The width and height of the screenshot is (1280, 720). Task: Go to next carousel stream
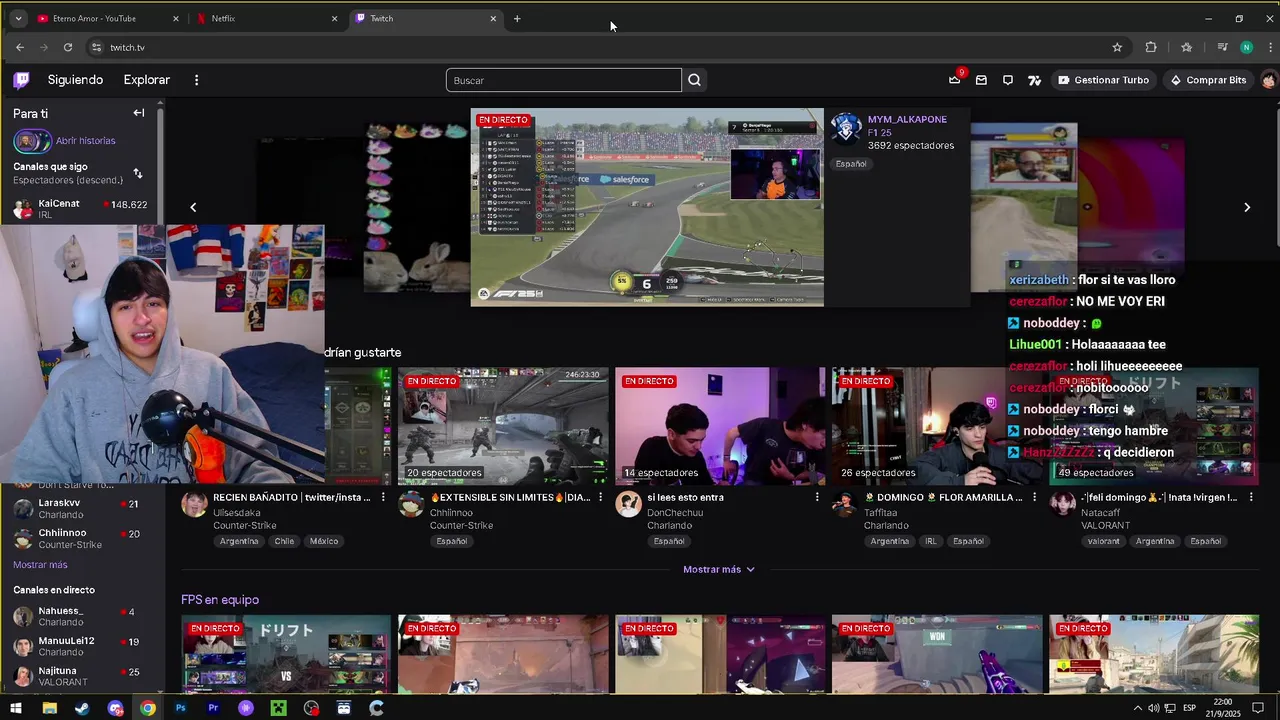pos(1247,207)
